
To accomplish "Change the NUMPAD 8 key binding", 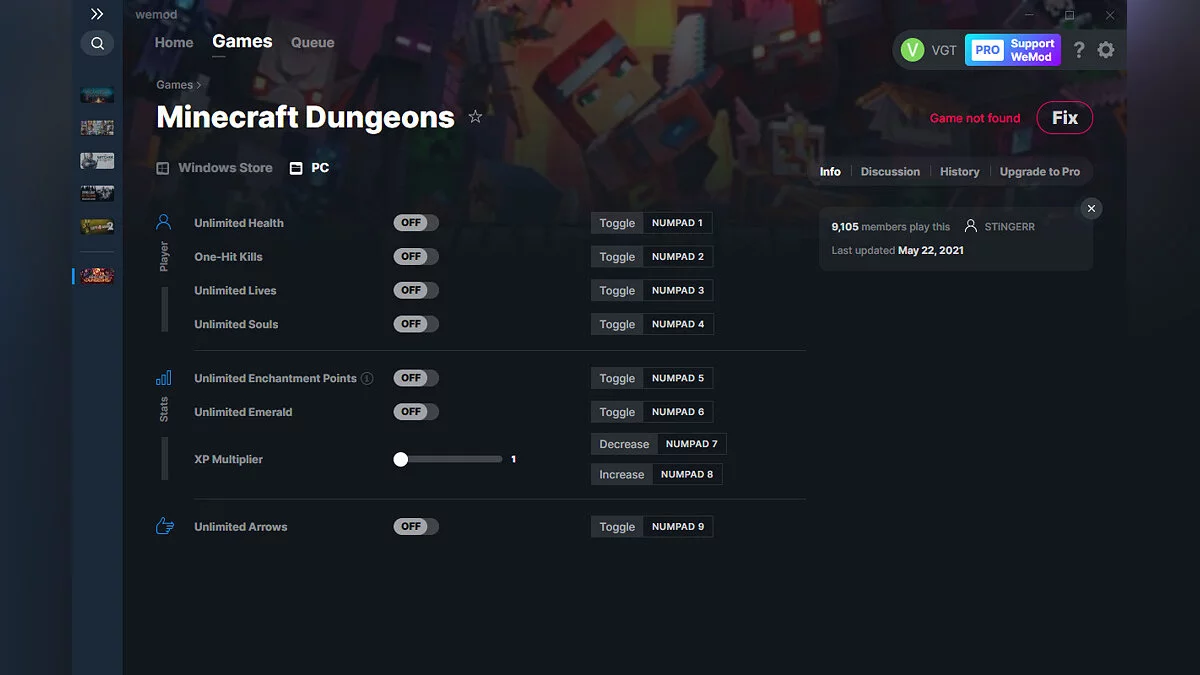I will (687, 474).
